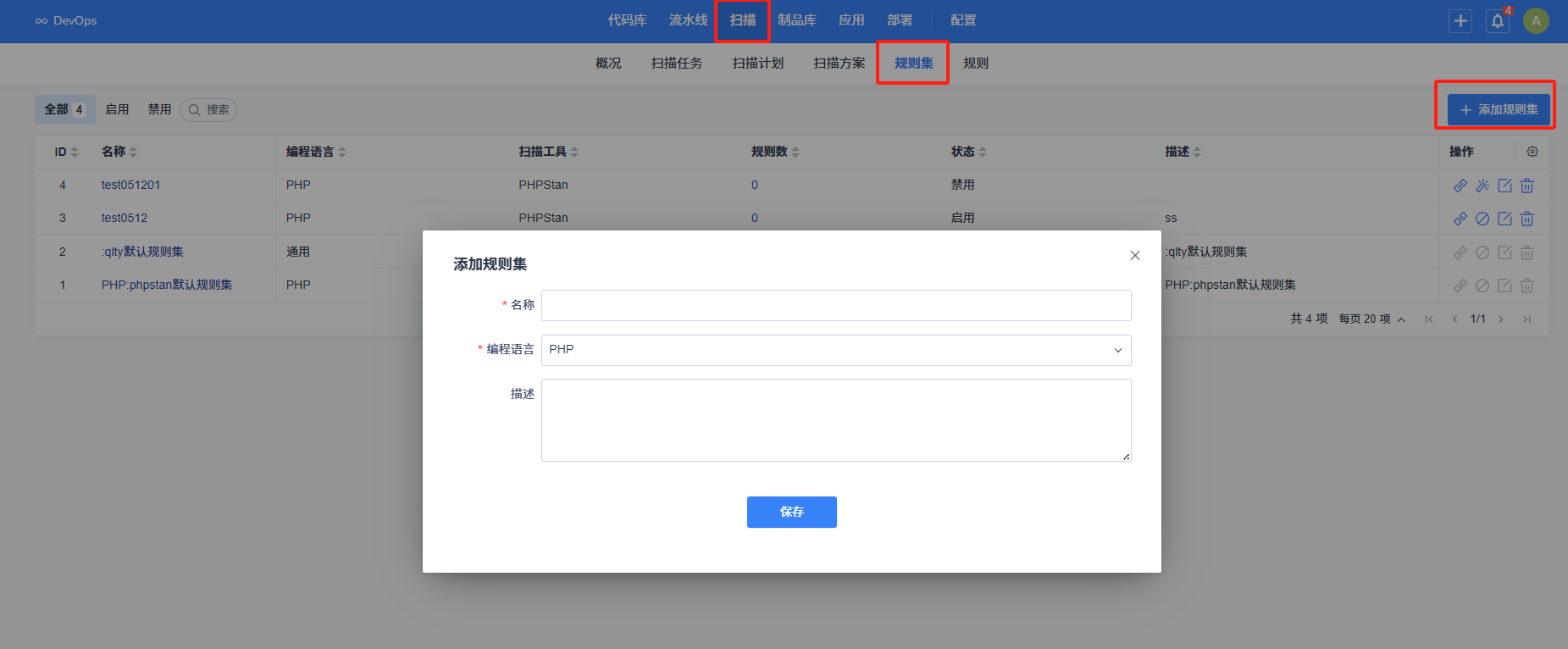Open the 流水线 top menu
The height and width of the screenshot is (649, 1568).
tap(688, 20)
